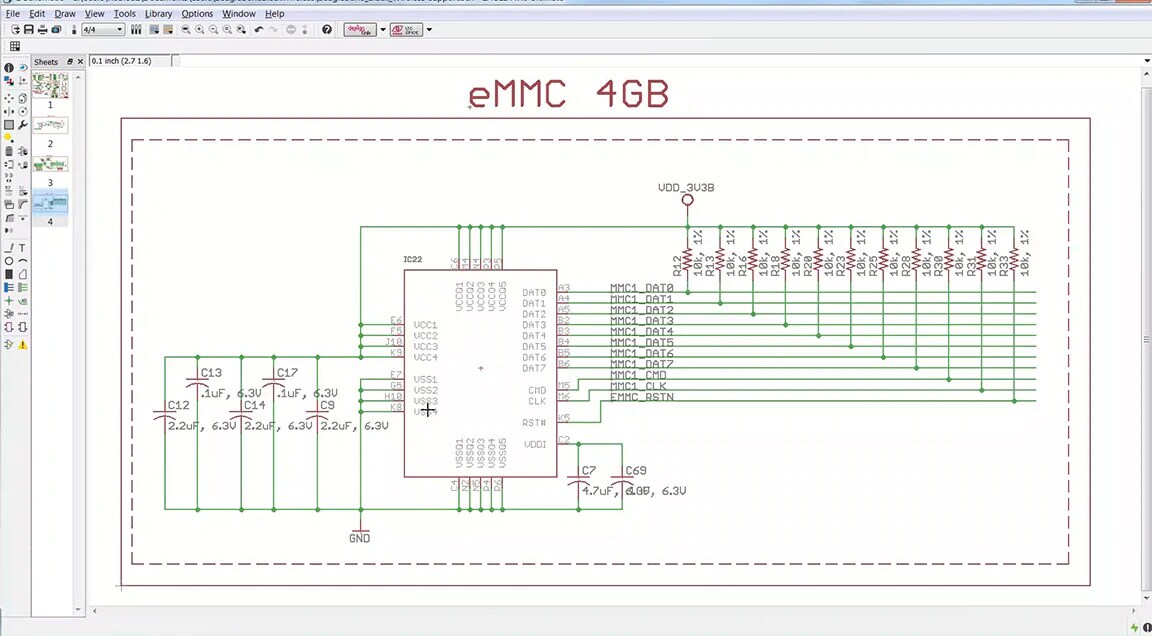Select the Info tool in the left toolbar

pos(9,67)
